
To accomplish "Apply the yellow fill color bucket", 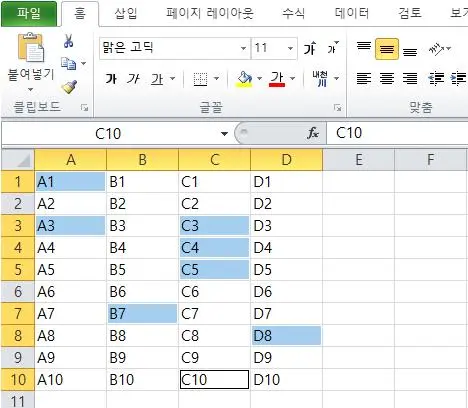I will click(x=244, y=79).
